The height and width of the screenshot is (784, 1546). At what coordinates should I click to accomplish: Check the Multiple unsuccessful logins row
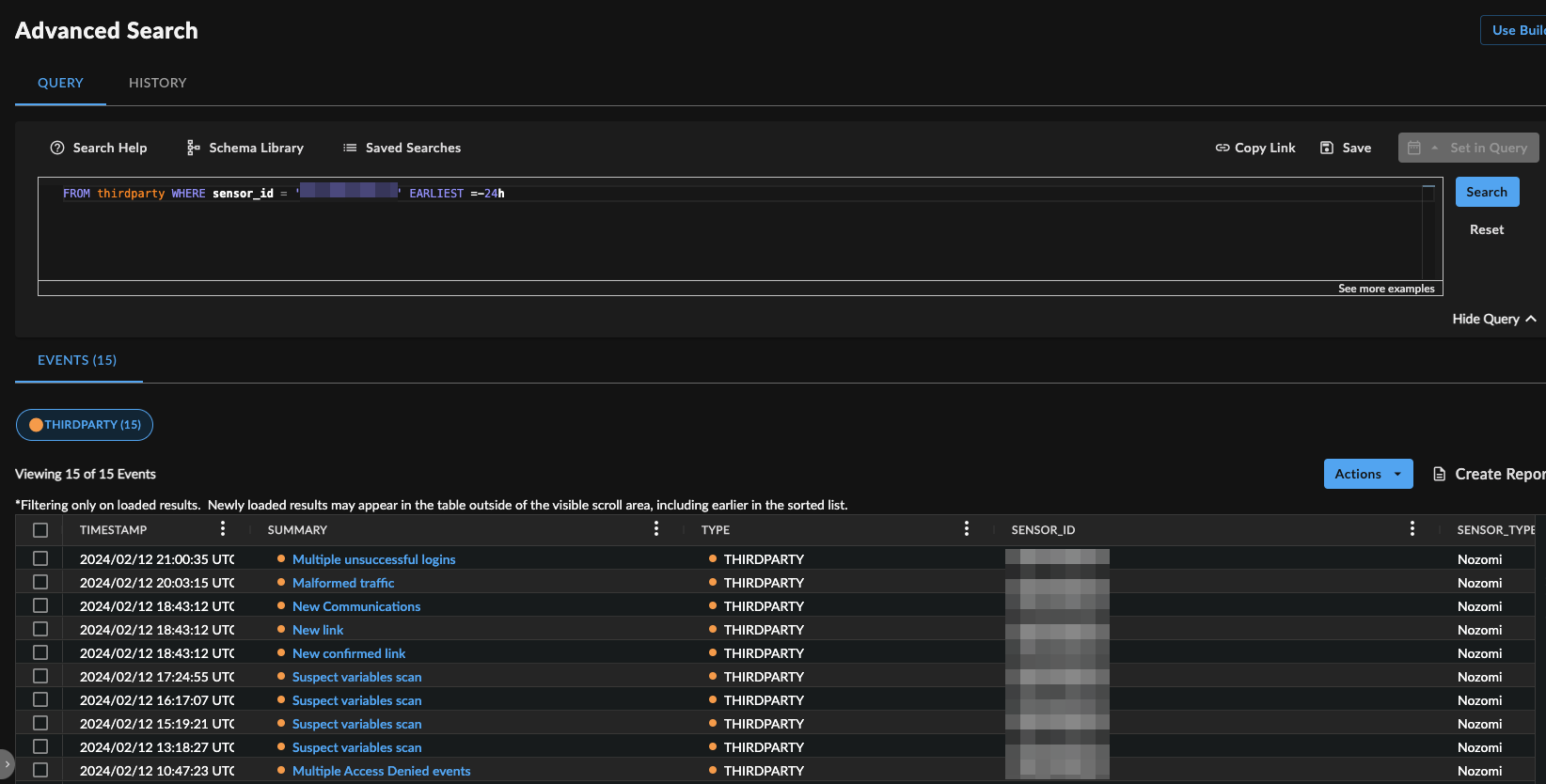pyautogui.click(x=40, y=558)
